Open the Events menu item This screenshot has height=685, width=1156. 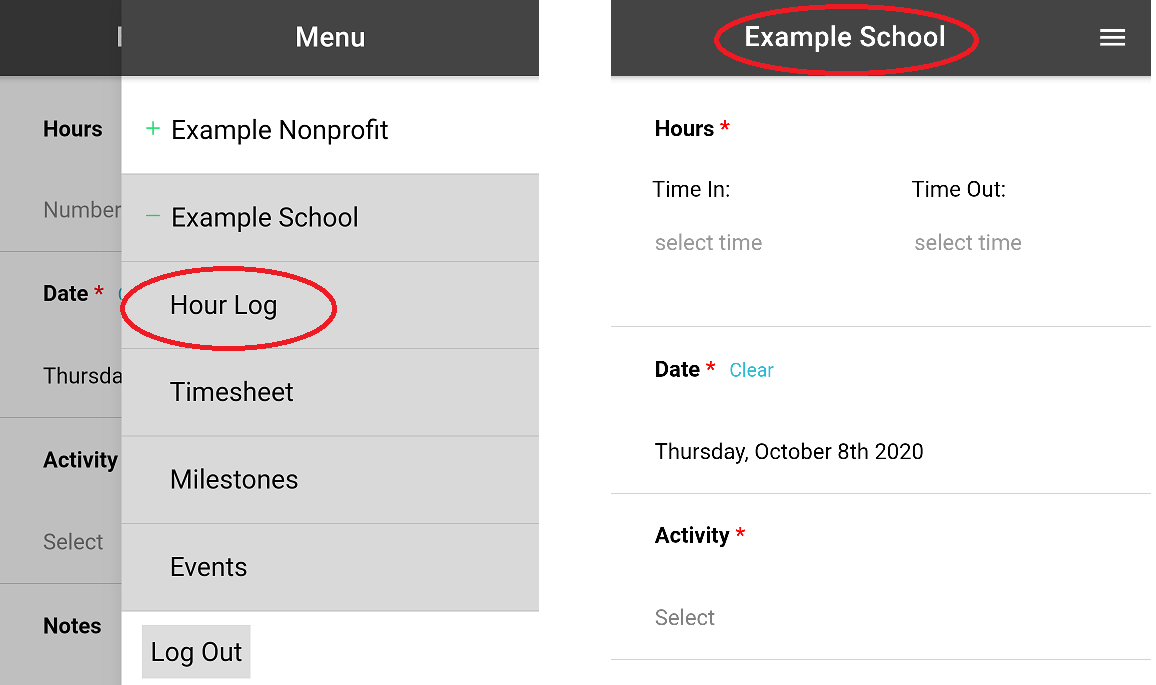tap(208, 567)
